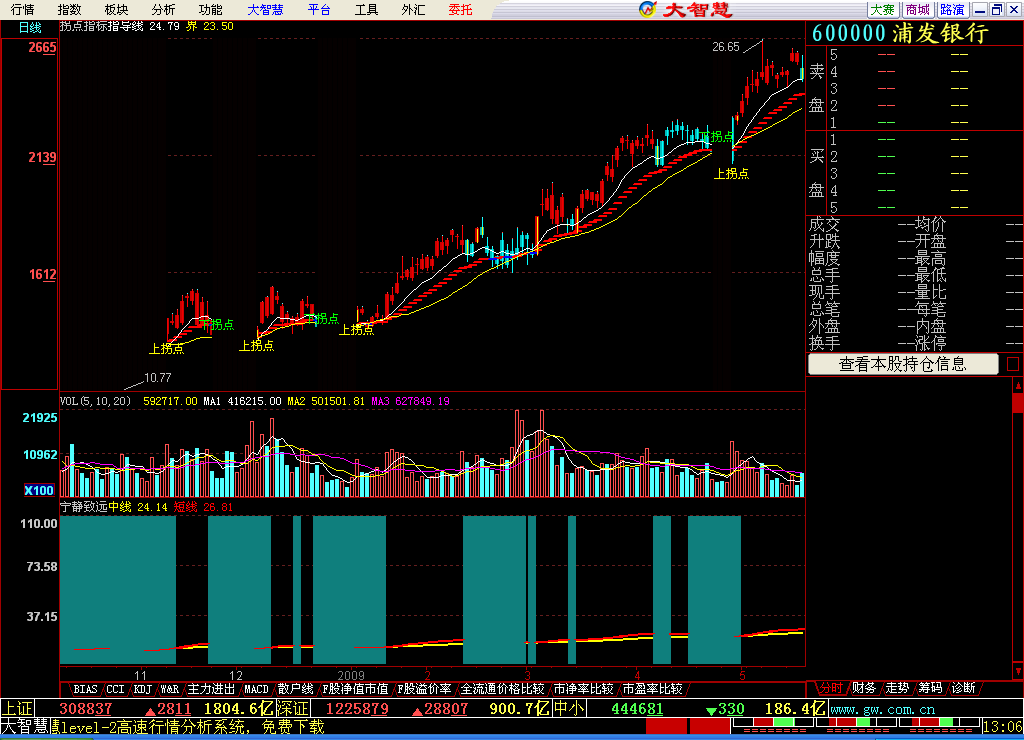The width and height of the screenshot is (1024, 740).
Task: Open the 板块 menu
Action: coord(116,10)
